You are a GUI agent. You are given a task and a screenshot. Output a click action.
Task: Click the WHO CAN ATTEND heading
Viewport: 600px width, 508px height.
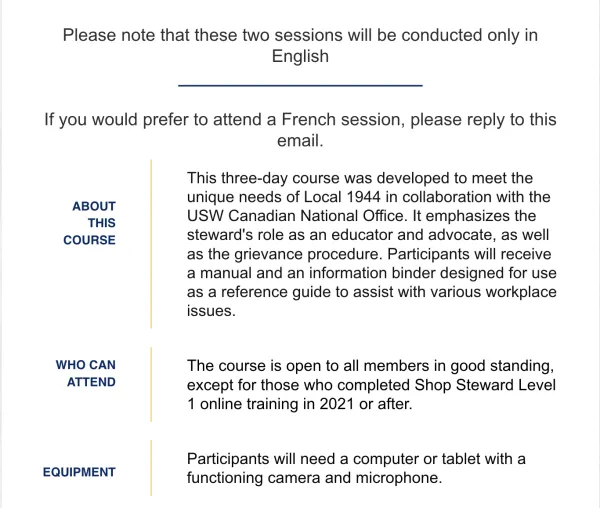[x=86, y=373]
